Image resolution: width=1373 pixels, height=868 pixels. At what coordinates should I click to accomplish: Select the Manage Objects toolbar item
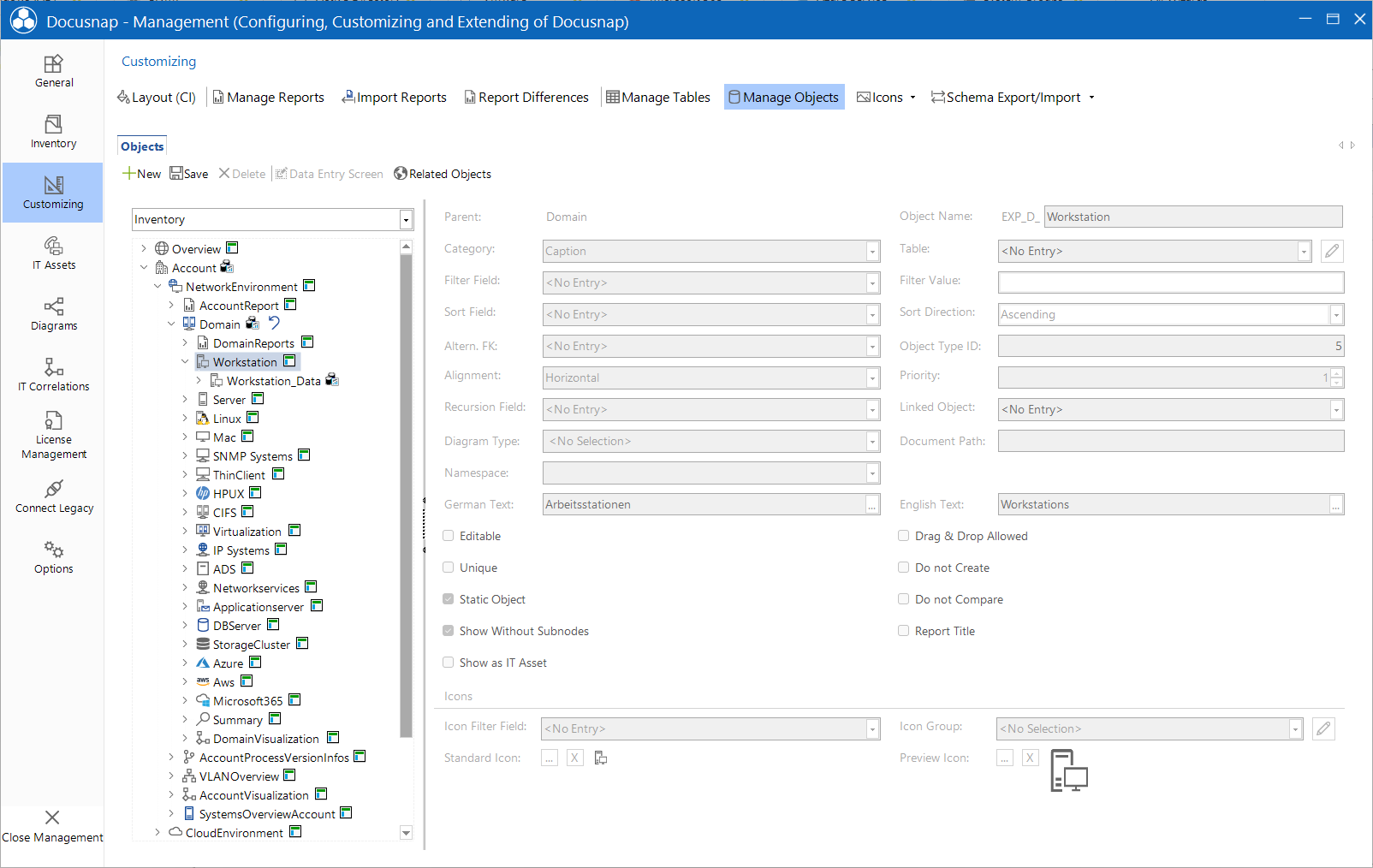click(x=784, y=98)
